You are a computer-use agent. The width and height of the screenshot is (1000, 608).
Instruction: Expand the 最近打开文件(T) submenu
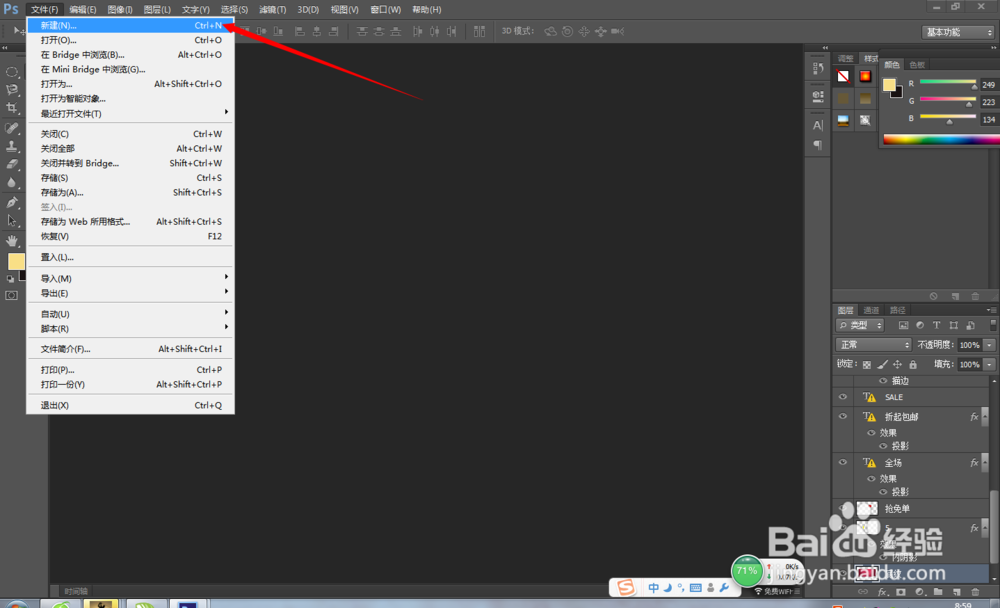click(x=130, y=114)
